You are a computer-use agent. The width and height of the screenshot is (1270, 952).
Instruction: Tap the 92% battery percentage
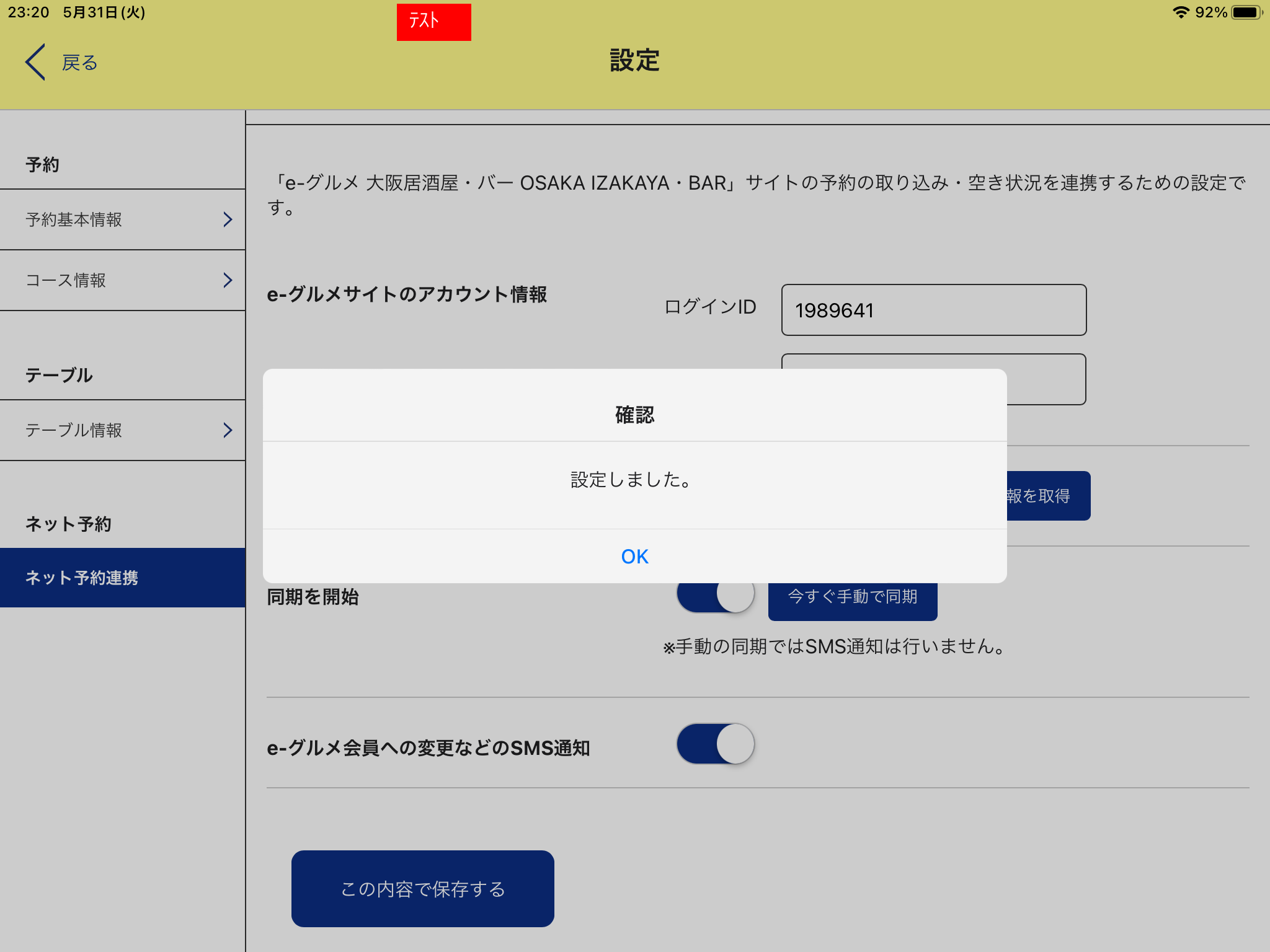(x=1211, y=12)
